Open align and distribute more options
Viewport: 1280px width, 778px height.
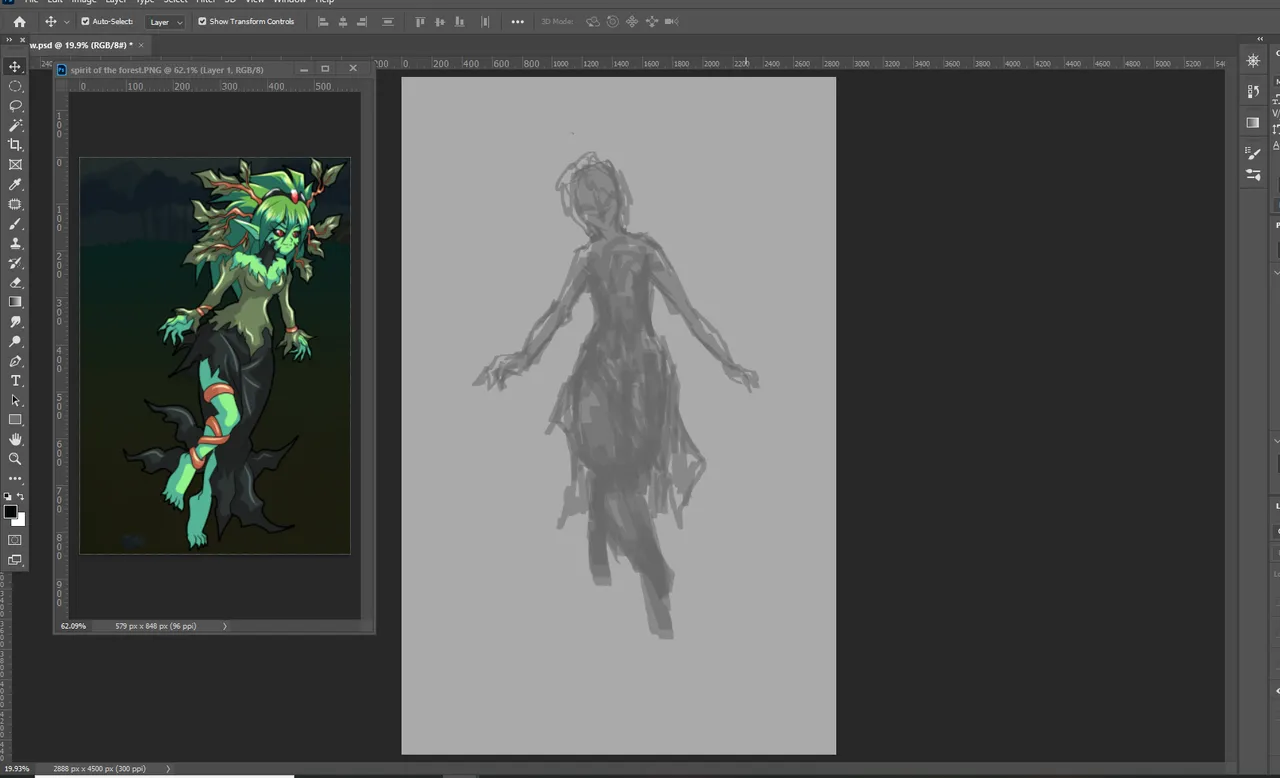click(517, 21)
